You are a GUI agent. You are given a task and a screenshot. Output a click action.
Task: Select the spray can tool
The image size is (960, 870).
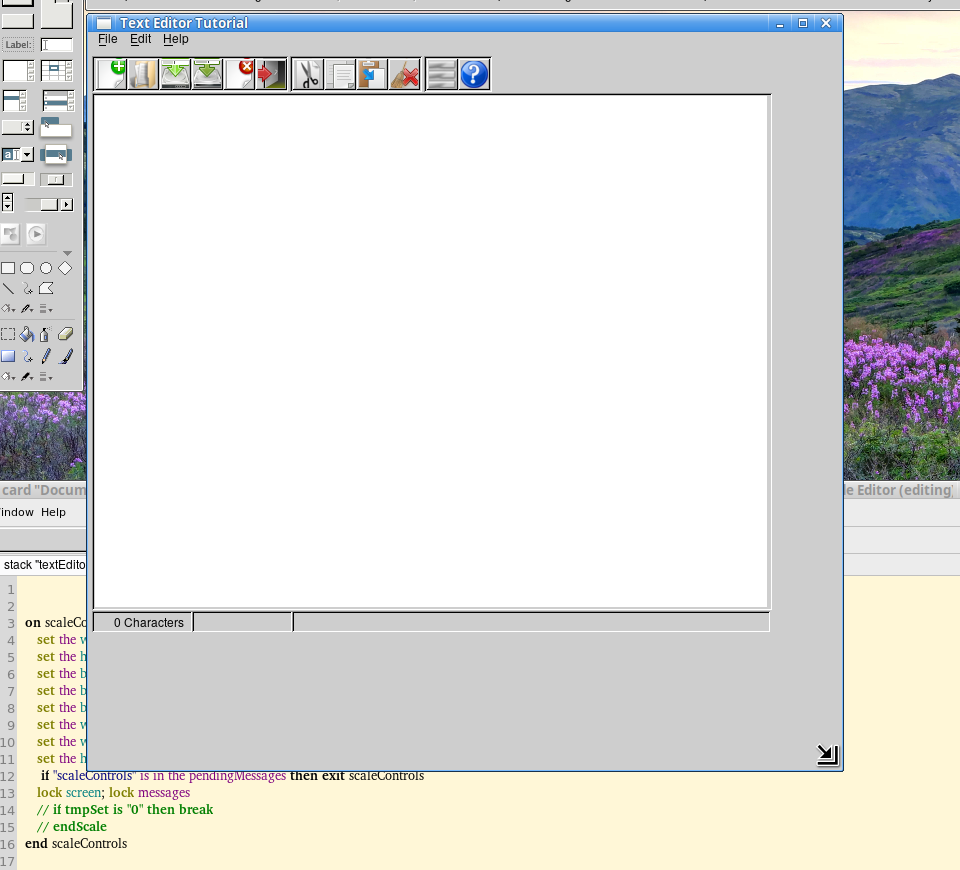(45, 335)
